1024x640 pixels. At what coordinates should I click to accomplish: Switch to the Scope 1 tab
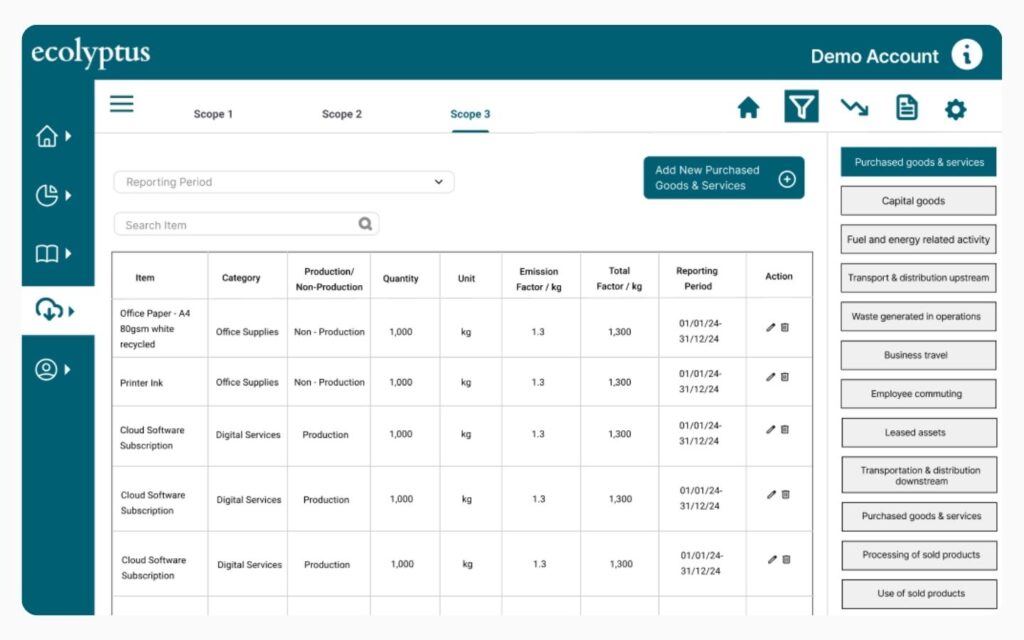(213, 114)
